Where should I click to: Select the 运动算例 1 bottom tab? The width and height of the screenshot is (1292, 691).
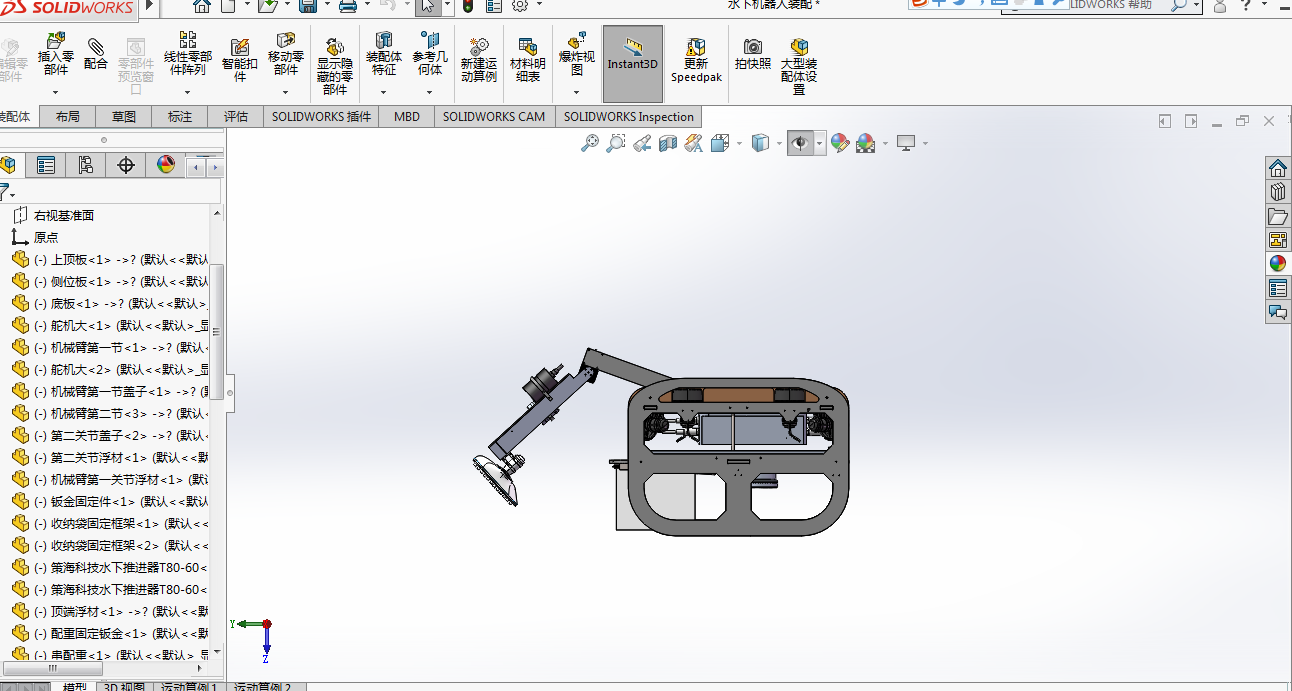tap(189, 687)
